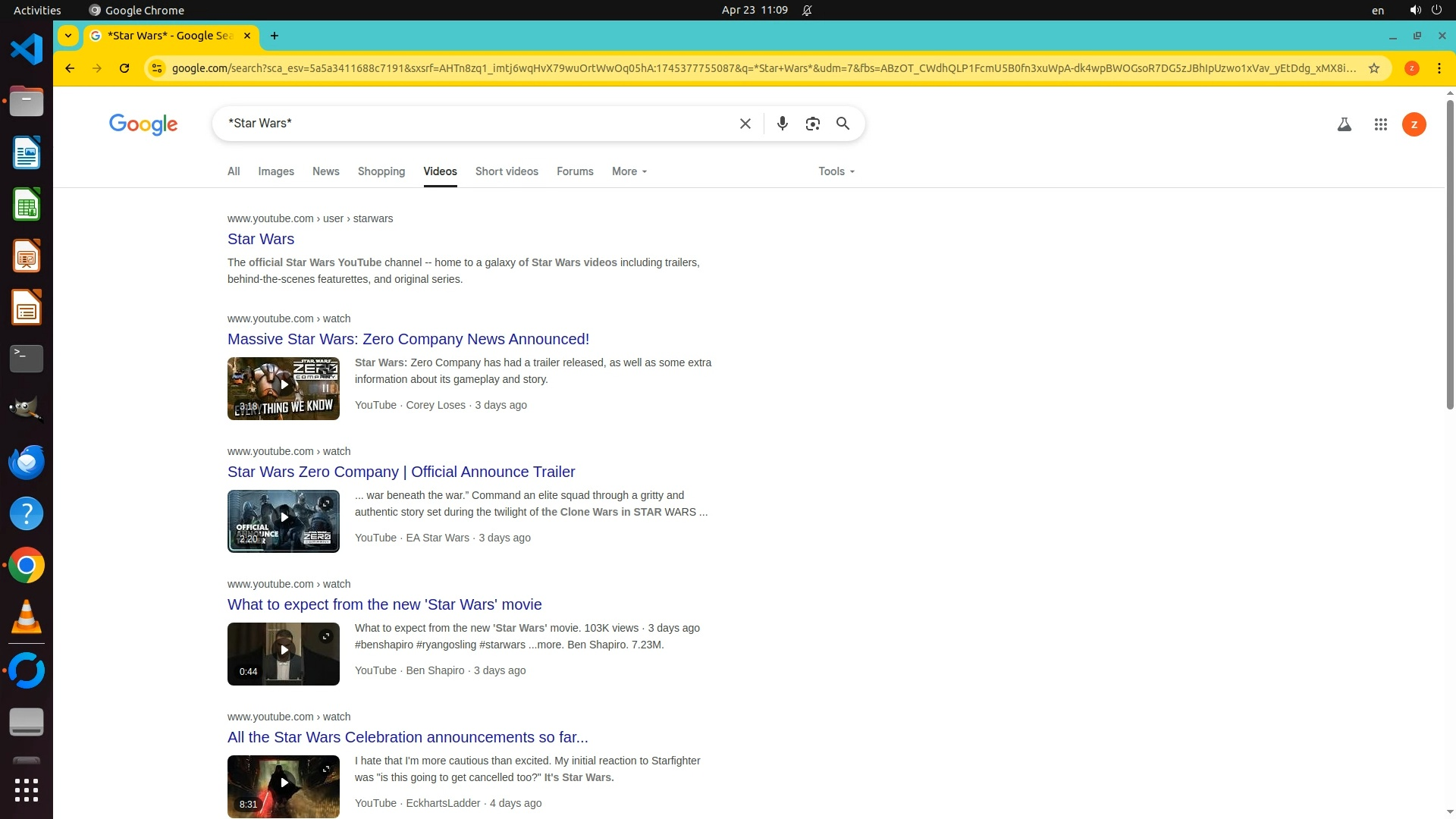Open Chrome three-dot menu
The image size is (1456, 819).
[x=1439, y=68]
